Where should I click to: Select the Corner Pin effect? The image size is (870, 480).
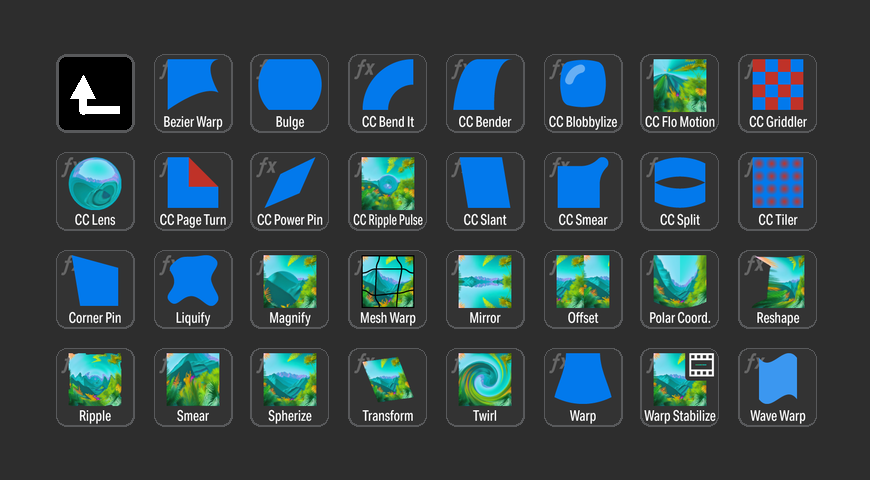point(95,289)
